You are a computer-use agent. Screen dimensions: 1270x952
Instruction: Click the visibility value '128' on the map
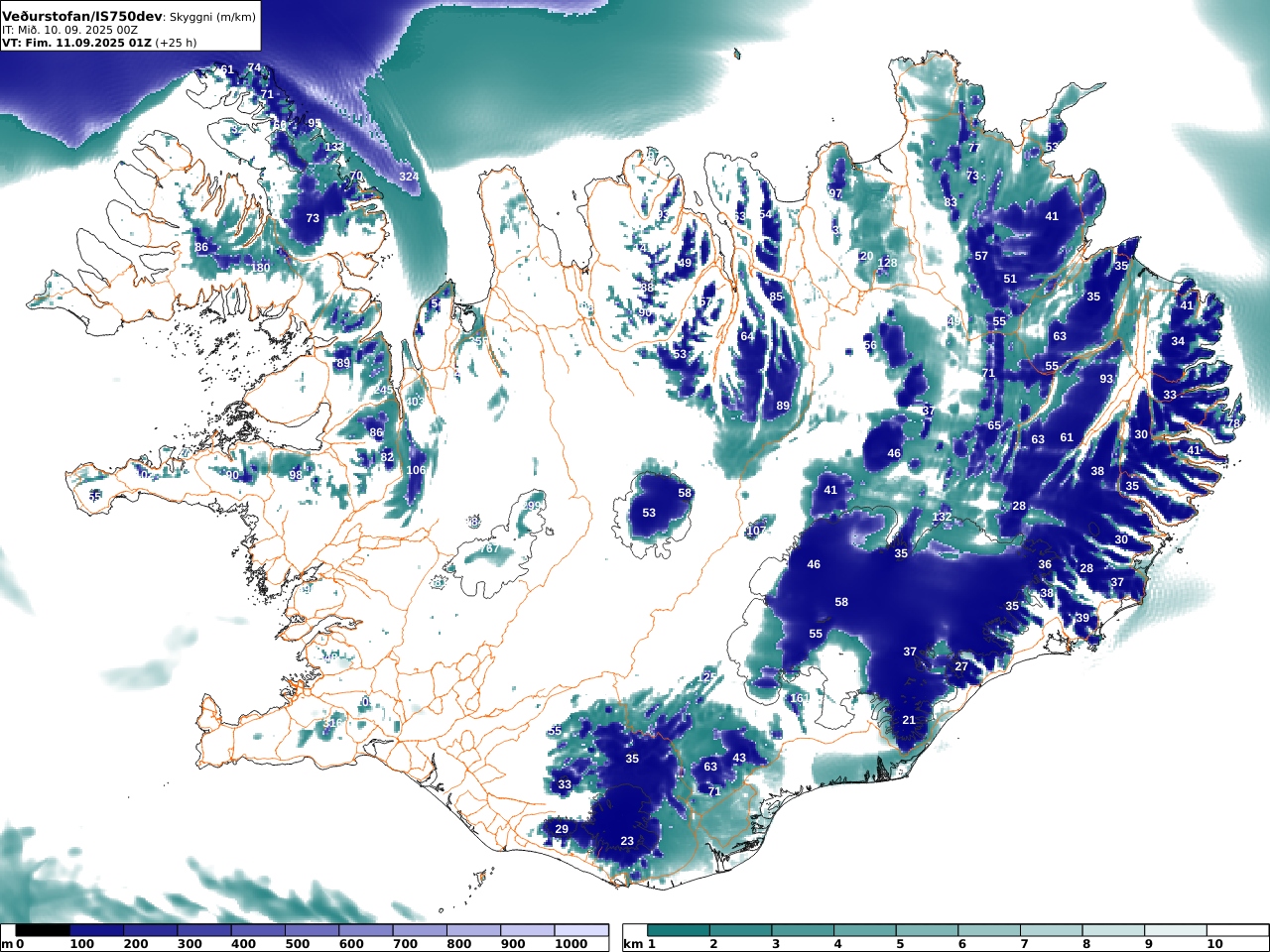pos(887,263)
